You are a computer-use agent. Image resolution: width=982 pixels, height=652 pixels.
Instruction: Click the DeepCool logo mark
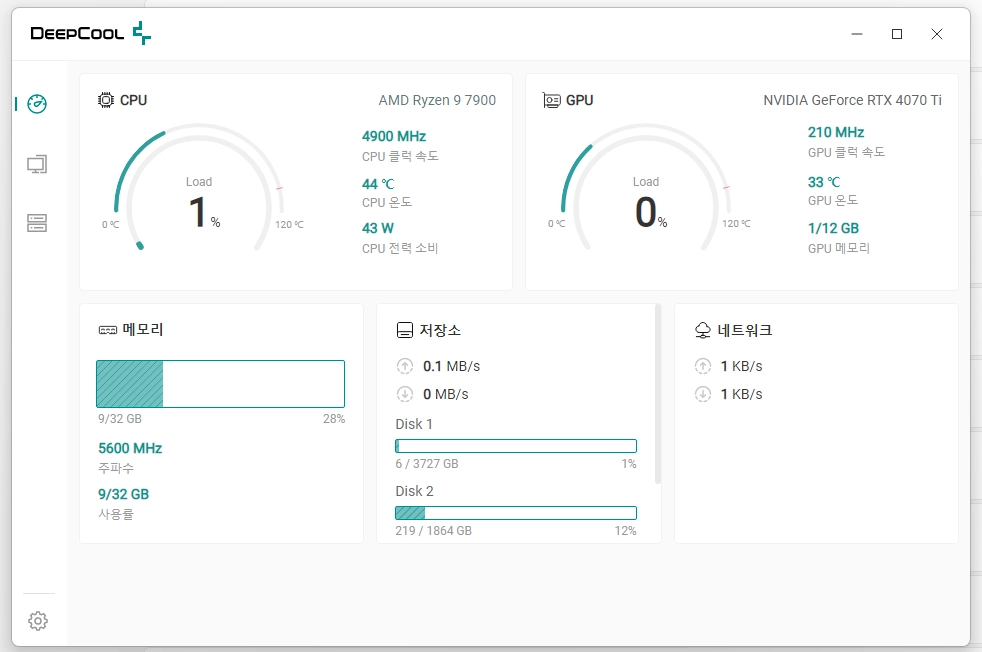point(142,33)
